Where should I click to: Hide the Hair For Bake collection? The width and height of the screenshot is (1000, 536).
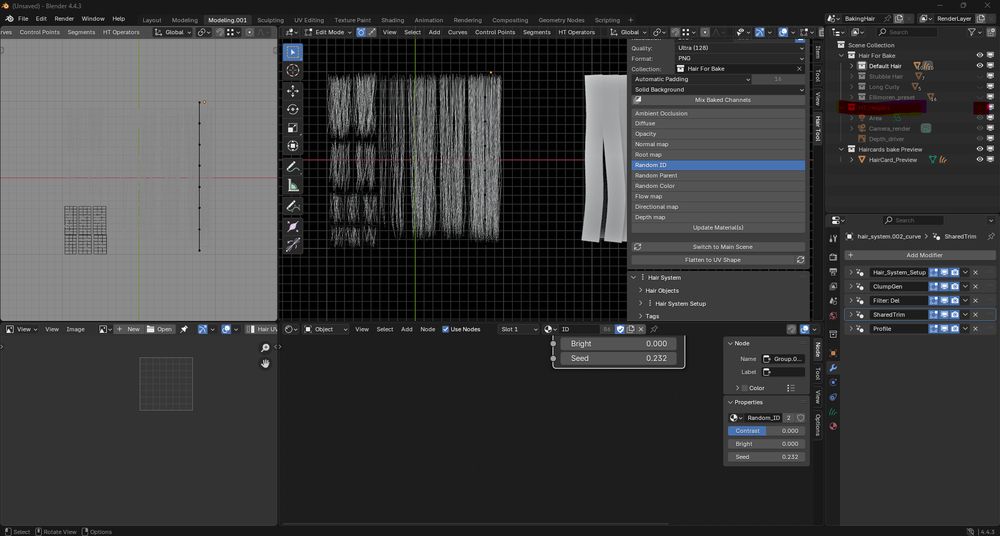click(x=980, y=56)
